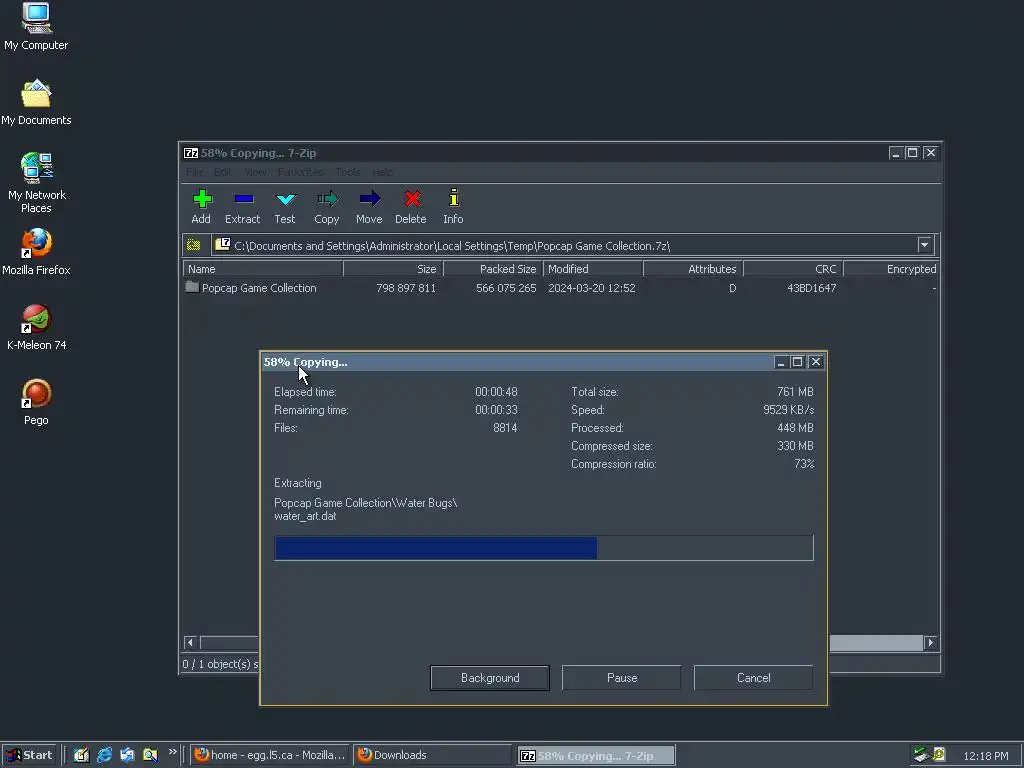Sort by the Size column header
Screen dimensions: 1024x768
pyautogui.click(x=393, y=269)
